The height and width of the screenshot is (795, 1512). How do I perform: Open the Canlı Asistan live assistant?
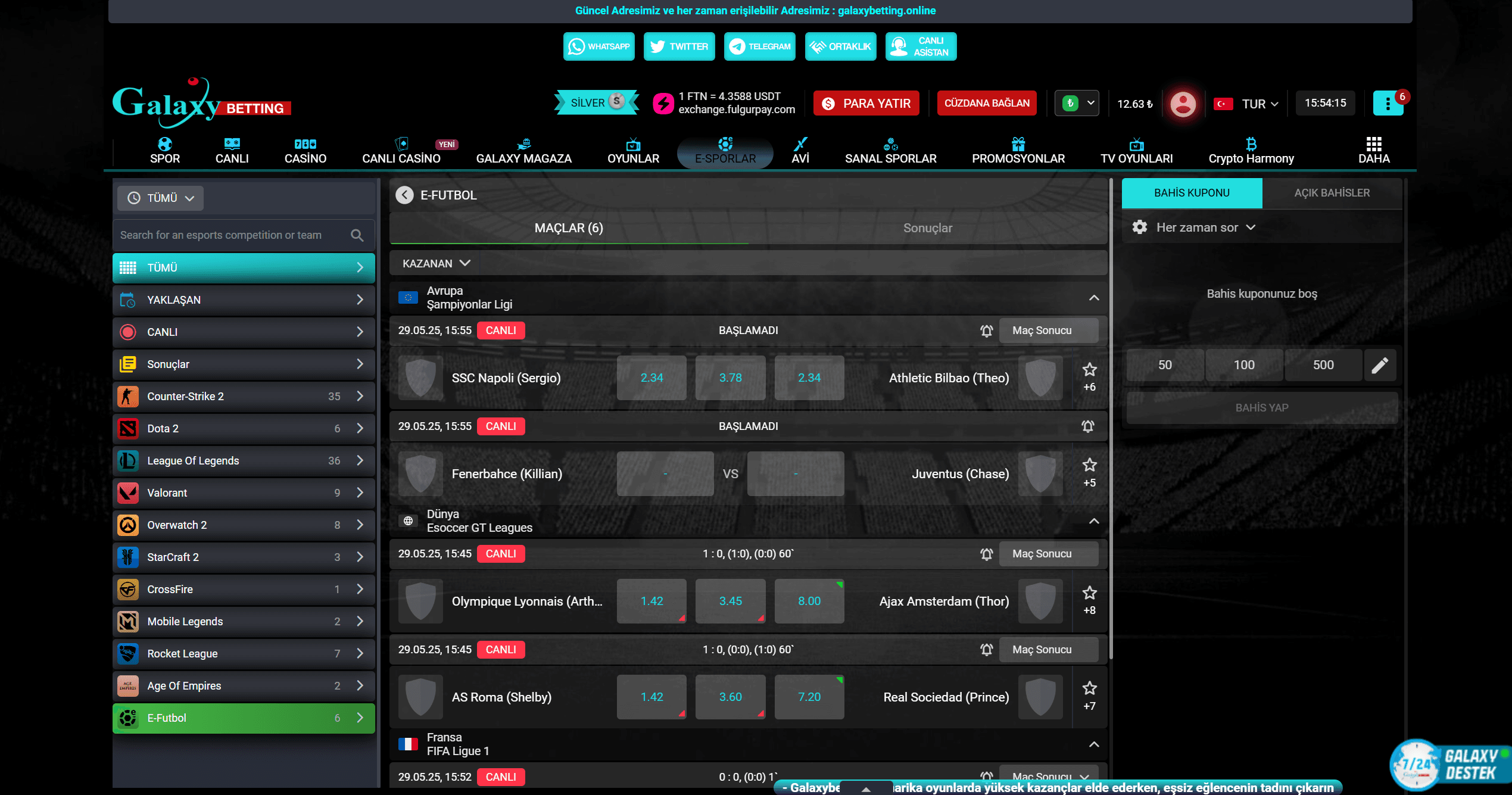point(921,46)
